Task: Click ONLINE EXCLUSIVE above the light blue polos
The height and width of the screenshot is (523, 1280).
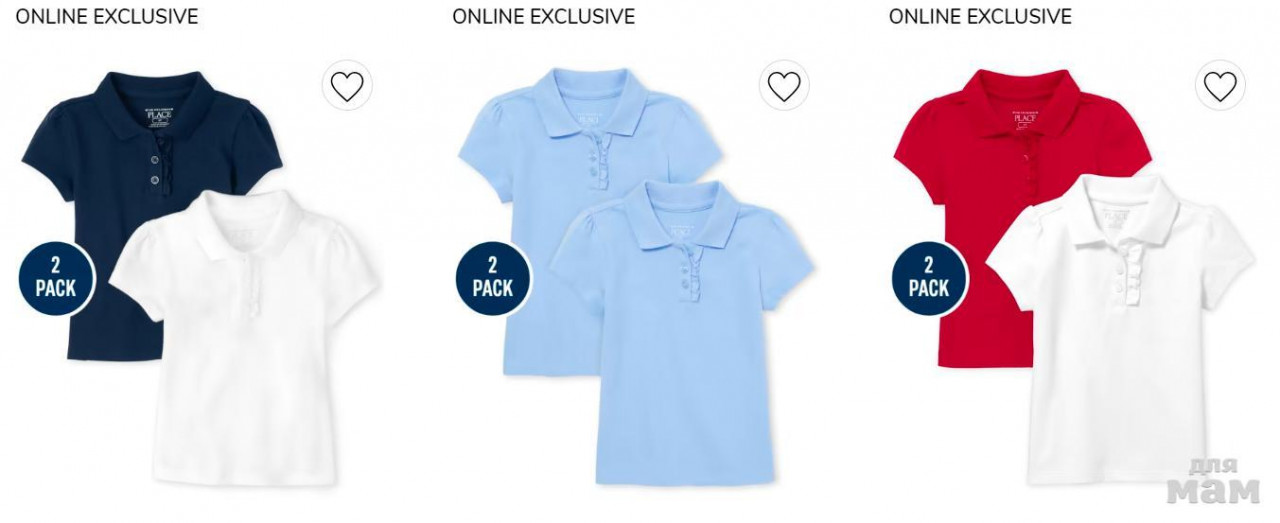Action: point(543,16)
